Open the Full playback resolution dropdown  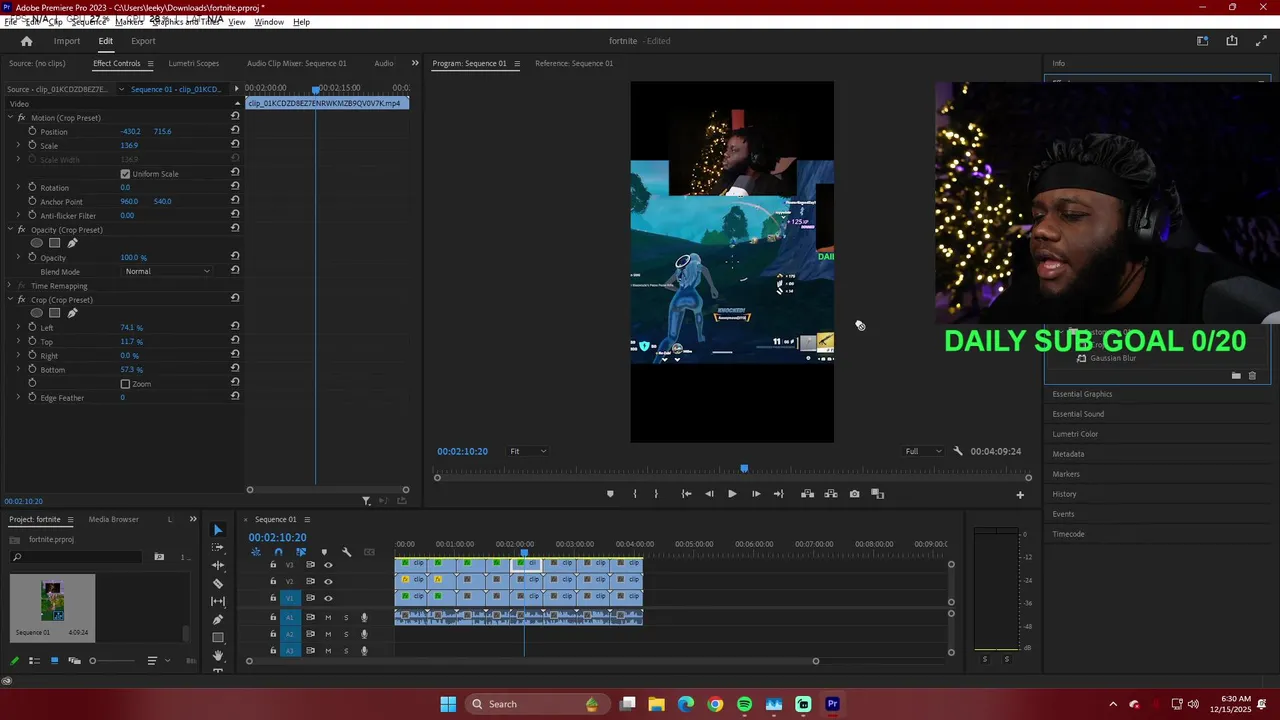pyautogui.click(x=923, y=451)
